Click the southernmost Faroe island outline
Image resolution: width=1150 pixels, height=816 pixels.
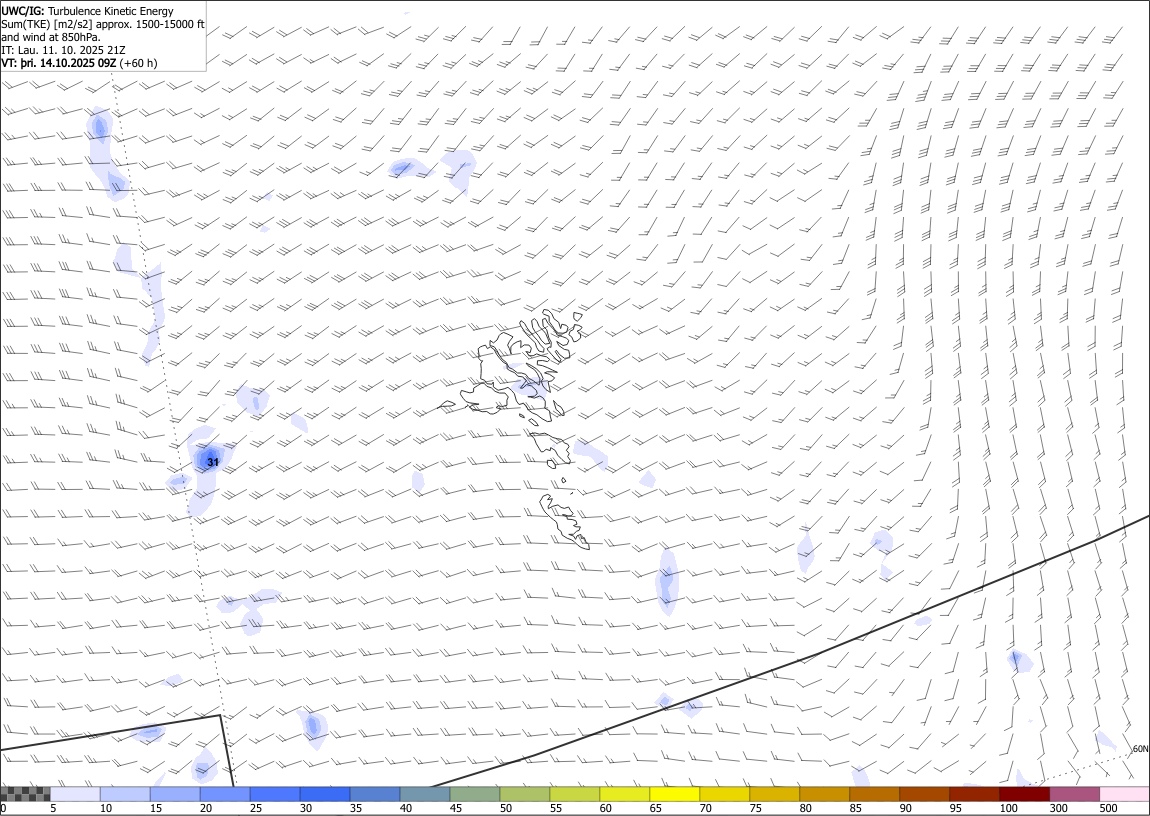point(563,521)
